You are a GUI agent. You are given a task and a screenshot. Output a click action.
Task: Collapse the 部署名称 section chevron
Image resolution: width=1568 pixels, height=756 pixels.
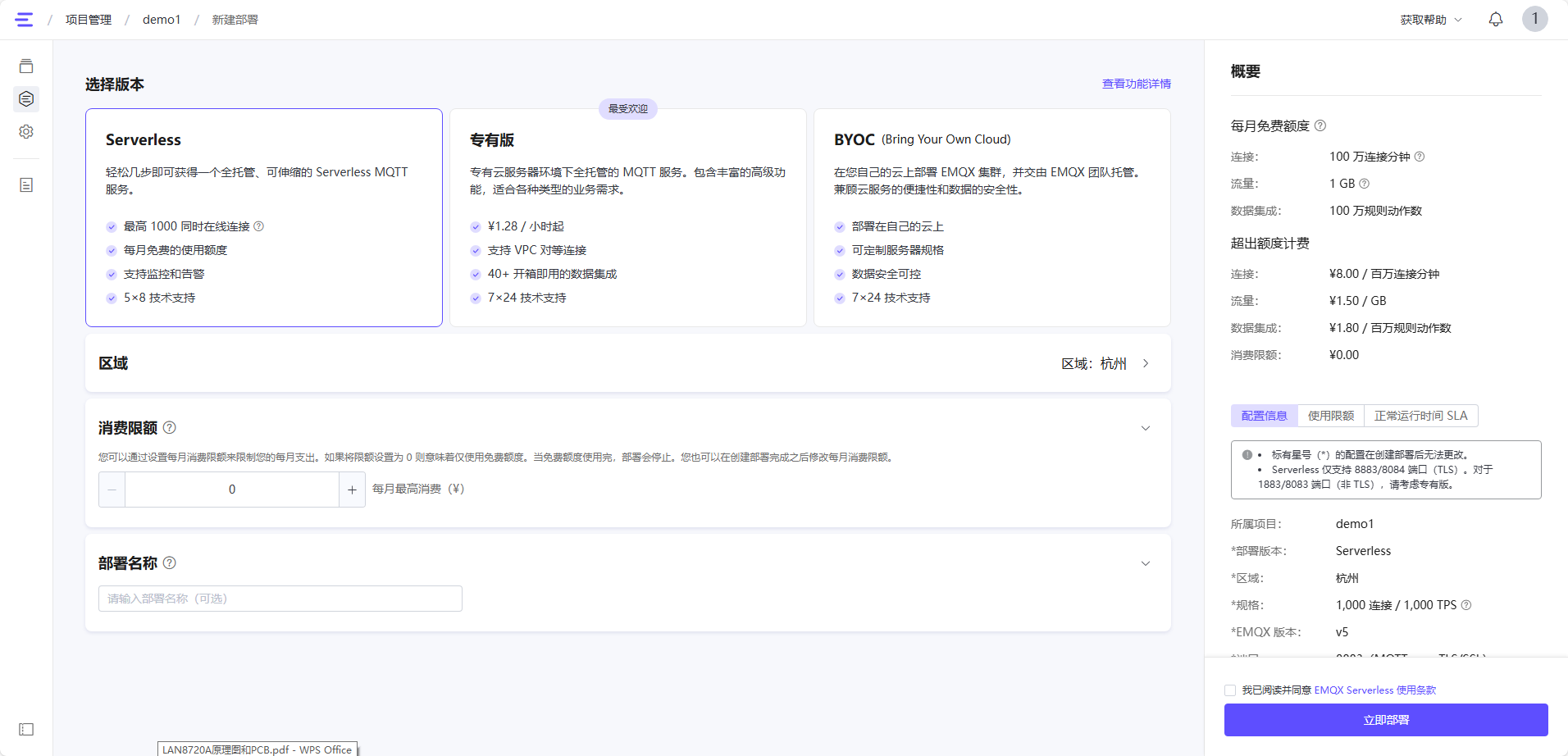1146,563
